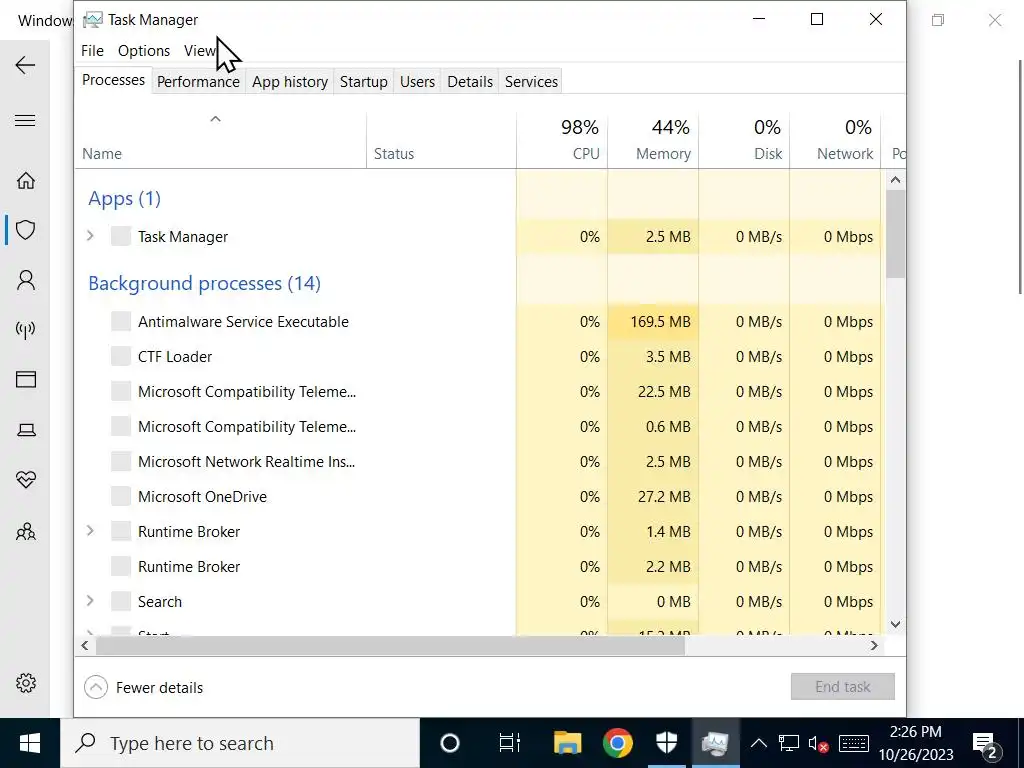Open the Options menu
This screenshot has width=1024, height=768.
[x=144, y=50]
